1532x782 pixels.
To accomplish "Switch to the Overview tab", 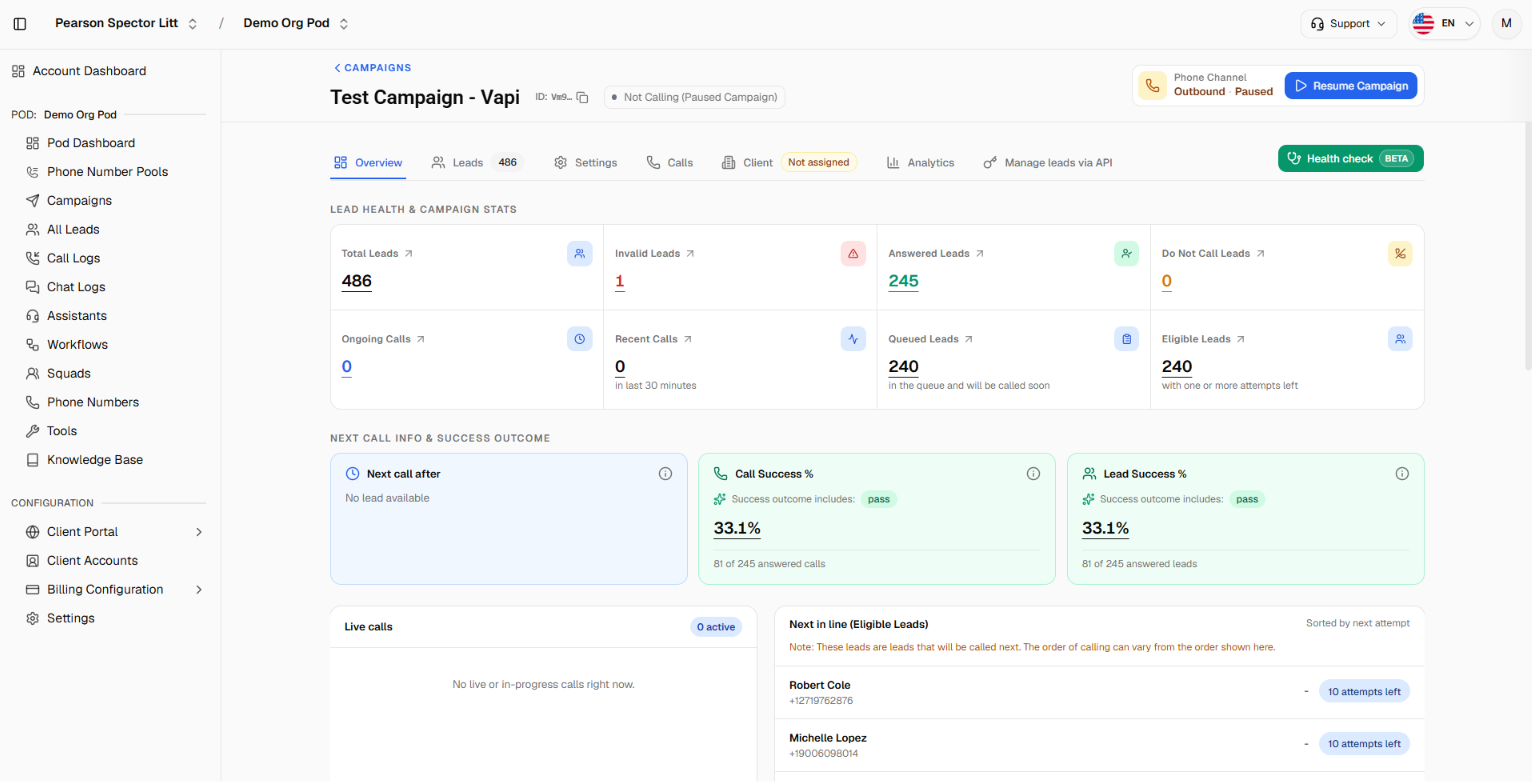I will [x=368, y=162].
